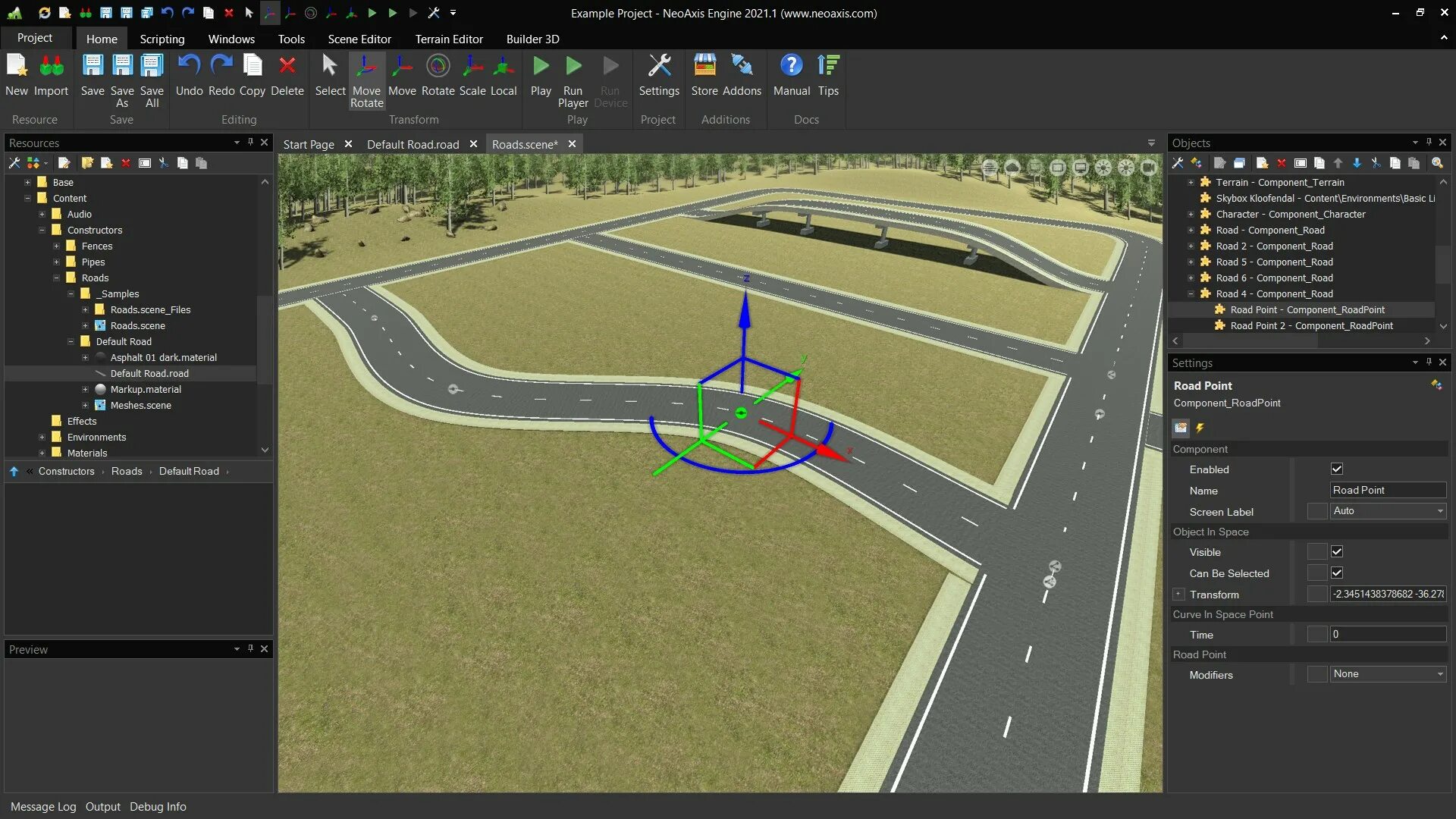Click Debug Info at the bottom
The image size is (1456, 819).
click(158, 807)
